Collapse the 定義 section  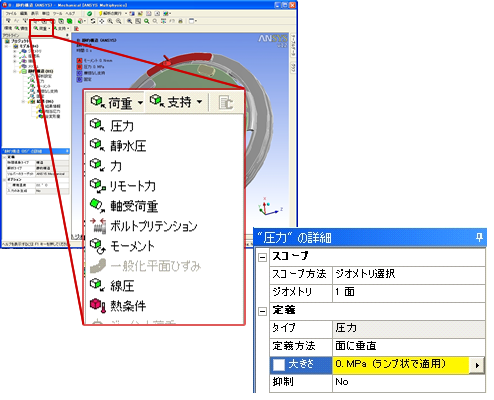coord(263,311)
